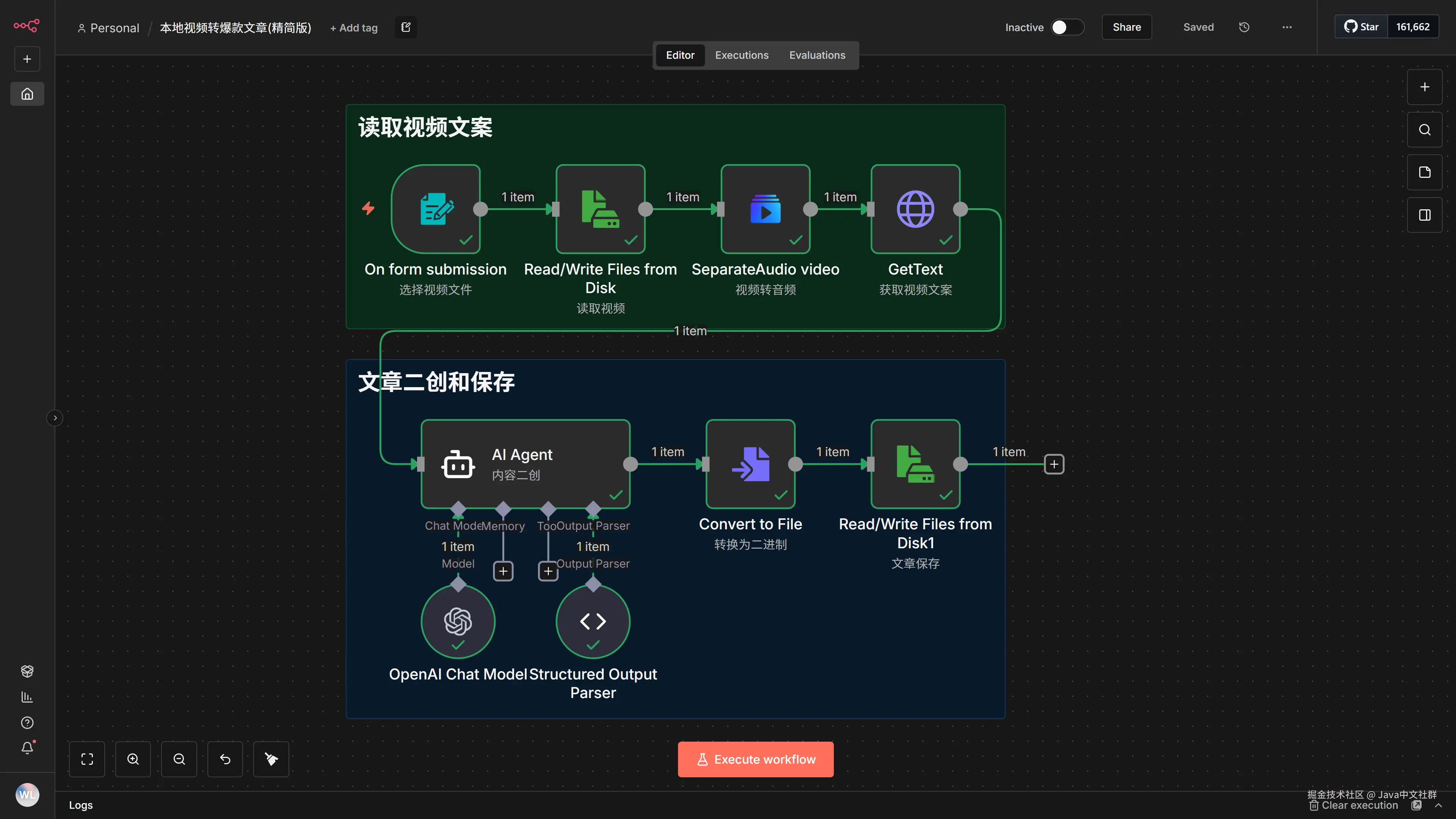
Task: Open the OpenAI Chat Model node
Action: tap(458, 621)
